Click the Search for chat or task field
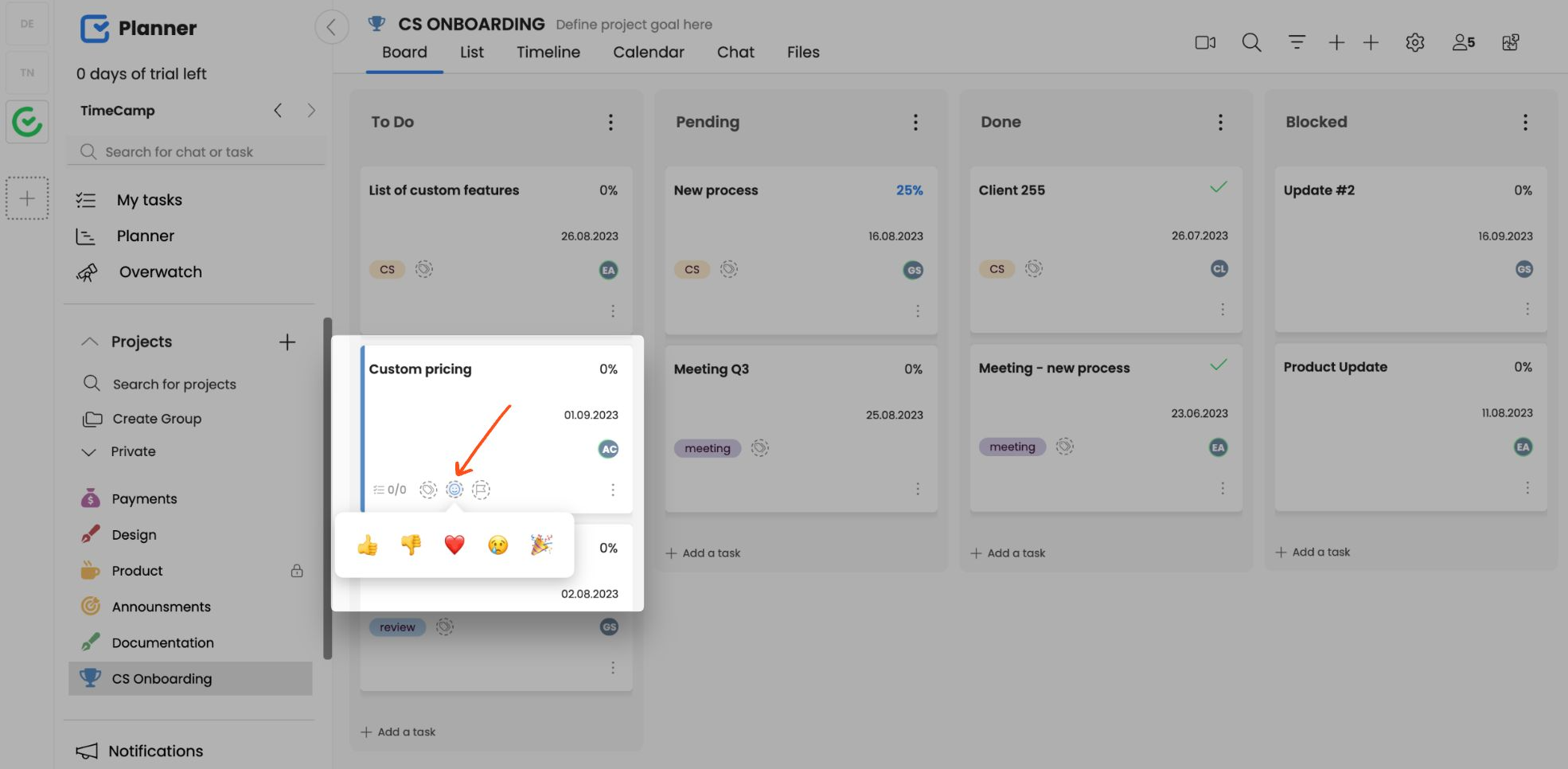The height and width of the screenshot is (769, 1568). 199,152
